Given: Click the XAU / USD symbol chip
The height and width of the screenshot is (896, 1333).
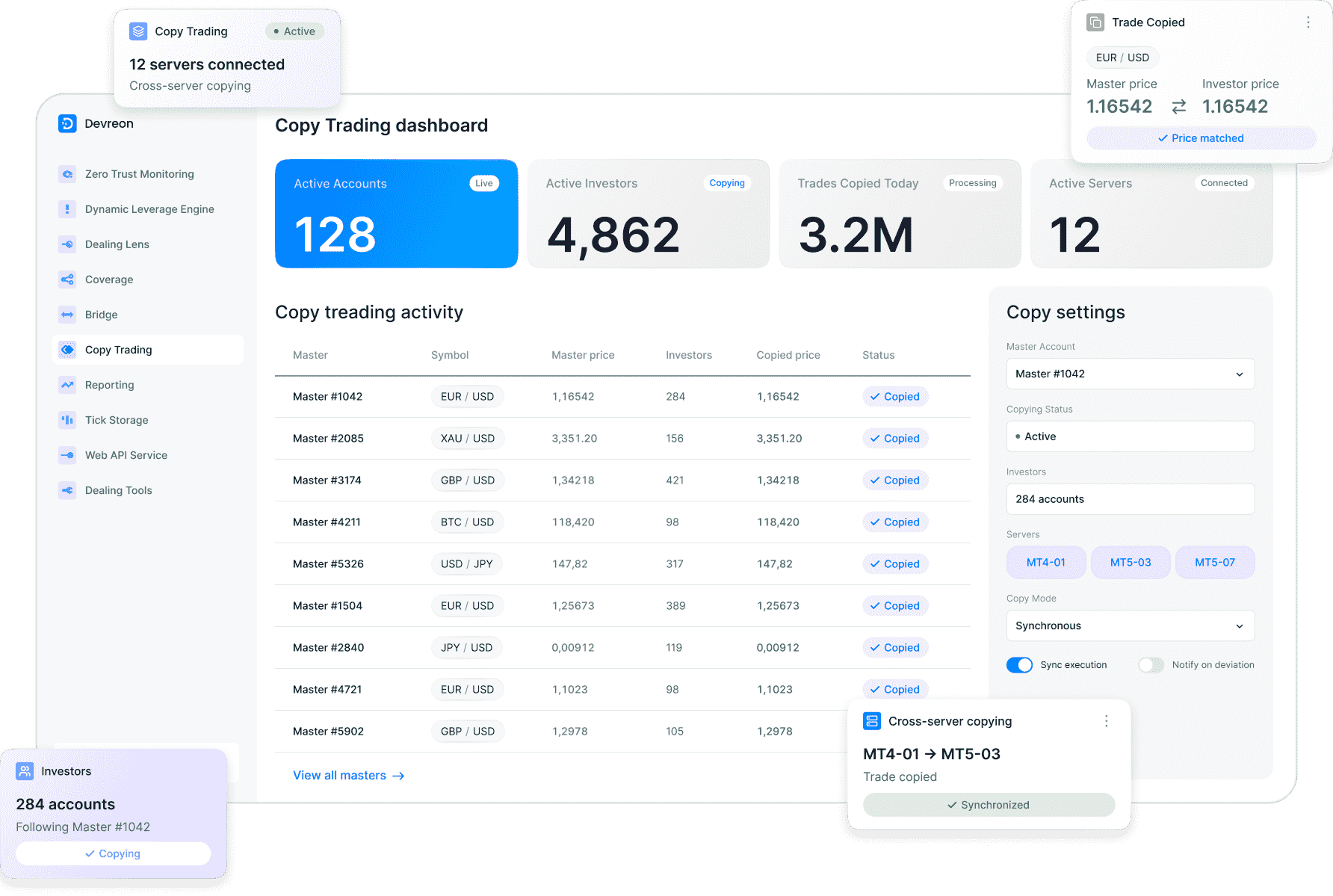Looking at the screenshot, I should tap(468, 439).
